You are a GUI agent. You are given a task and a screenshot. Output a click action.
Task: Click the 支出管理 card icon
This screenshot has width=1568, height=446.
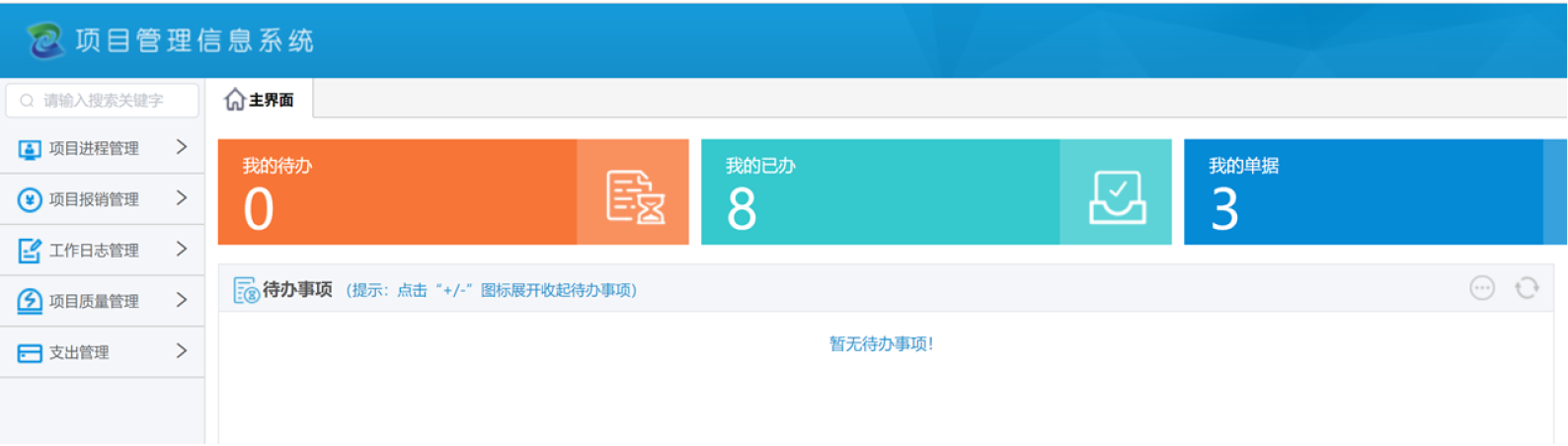[x=30, y=353]
